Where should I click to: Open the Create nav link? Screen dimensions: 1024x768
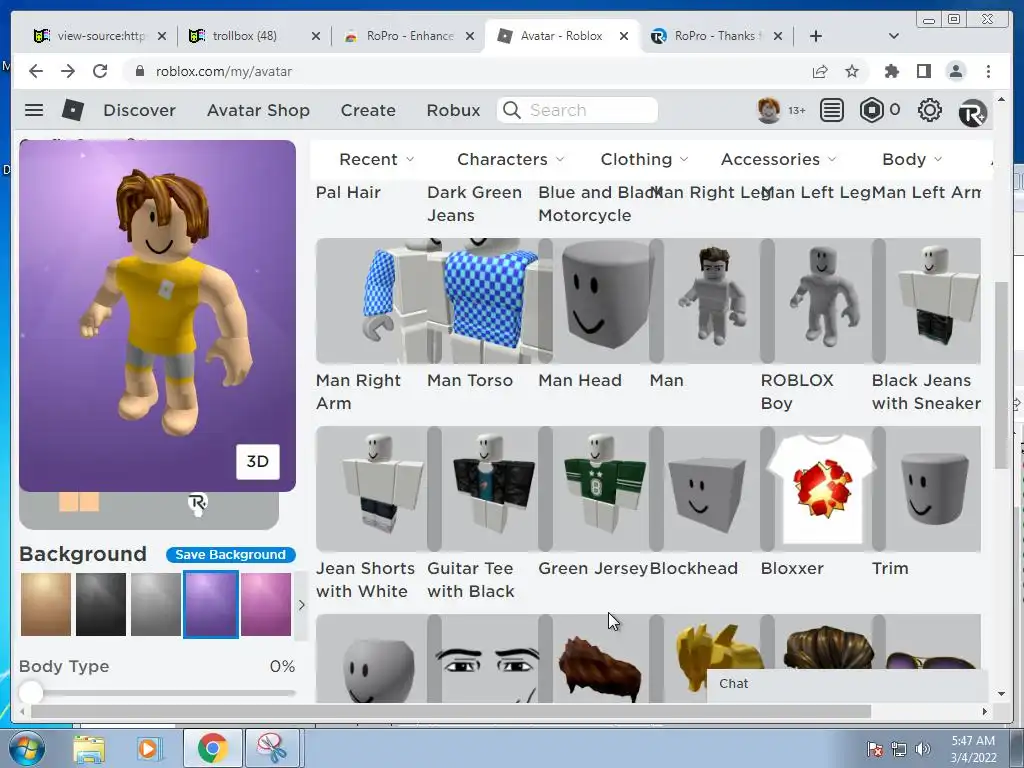pyautogui.click(x=368, y=110)
